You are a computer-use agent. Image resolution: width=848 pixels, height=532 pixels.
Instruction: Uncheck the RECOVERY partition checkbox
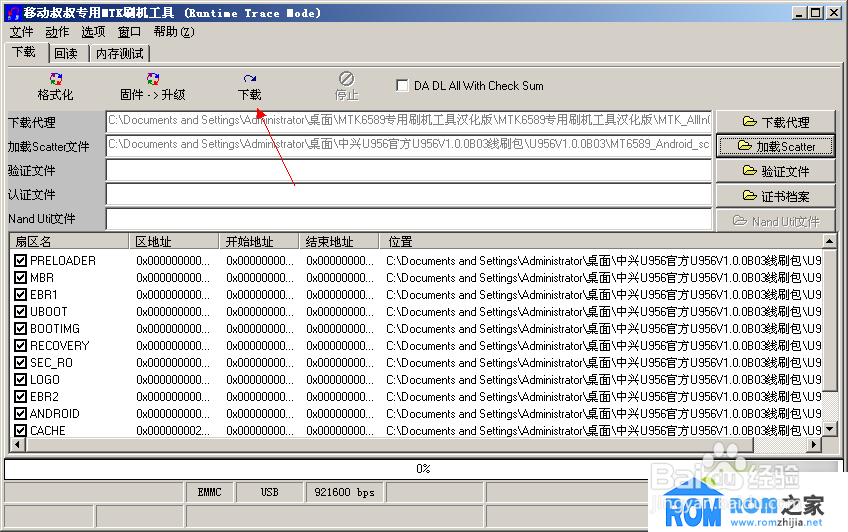coord(21,345)
